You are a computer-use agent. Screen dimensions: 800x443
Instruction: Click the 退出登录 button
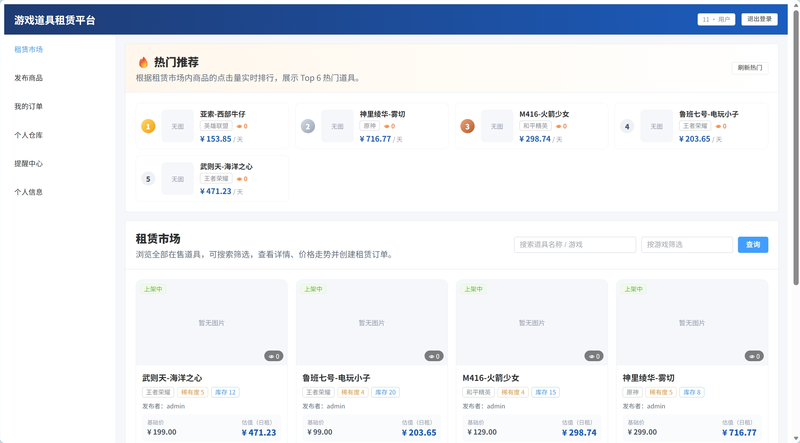click(x=759, y=19)
